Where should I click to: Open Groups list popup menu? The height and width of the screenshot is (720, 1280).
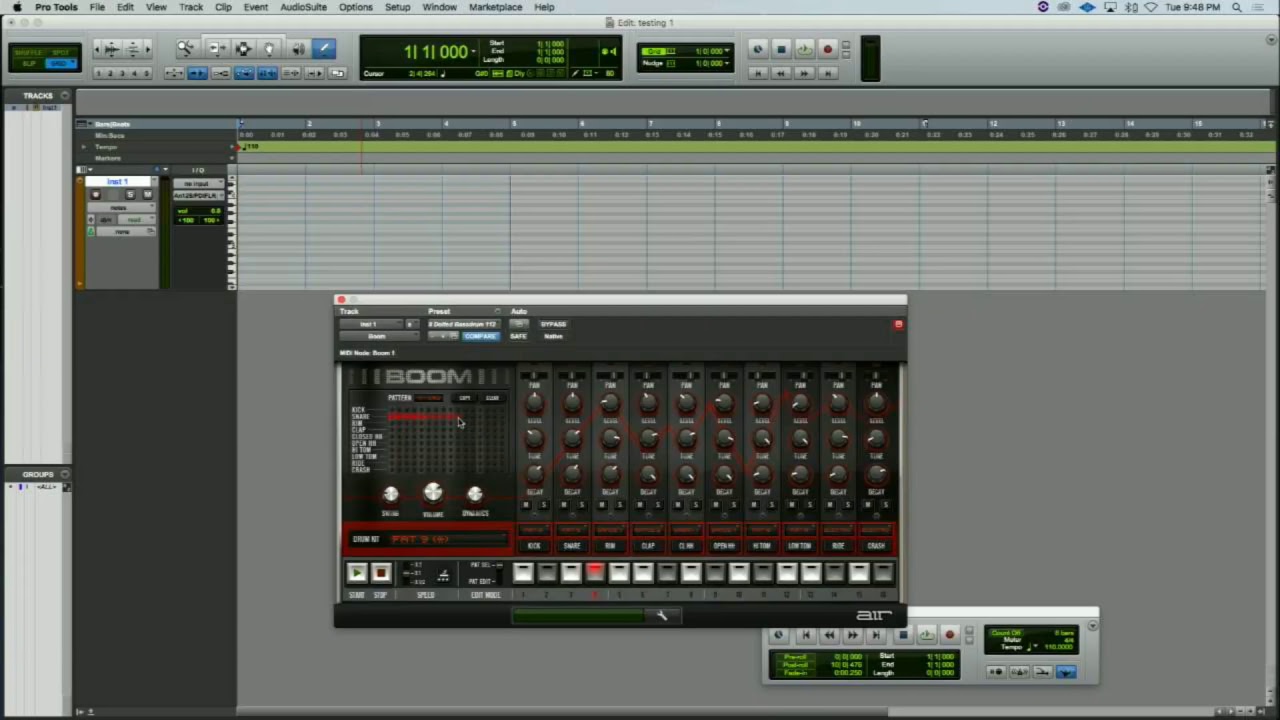pos(65,474)
